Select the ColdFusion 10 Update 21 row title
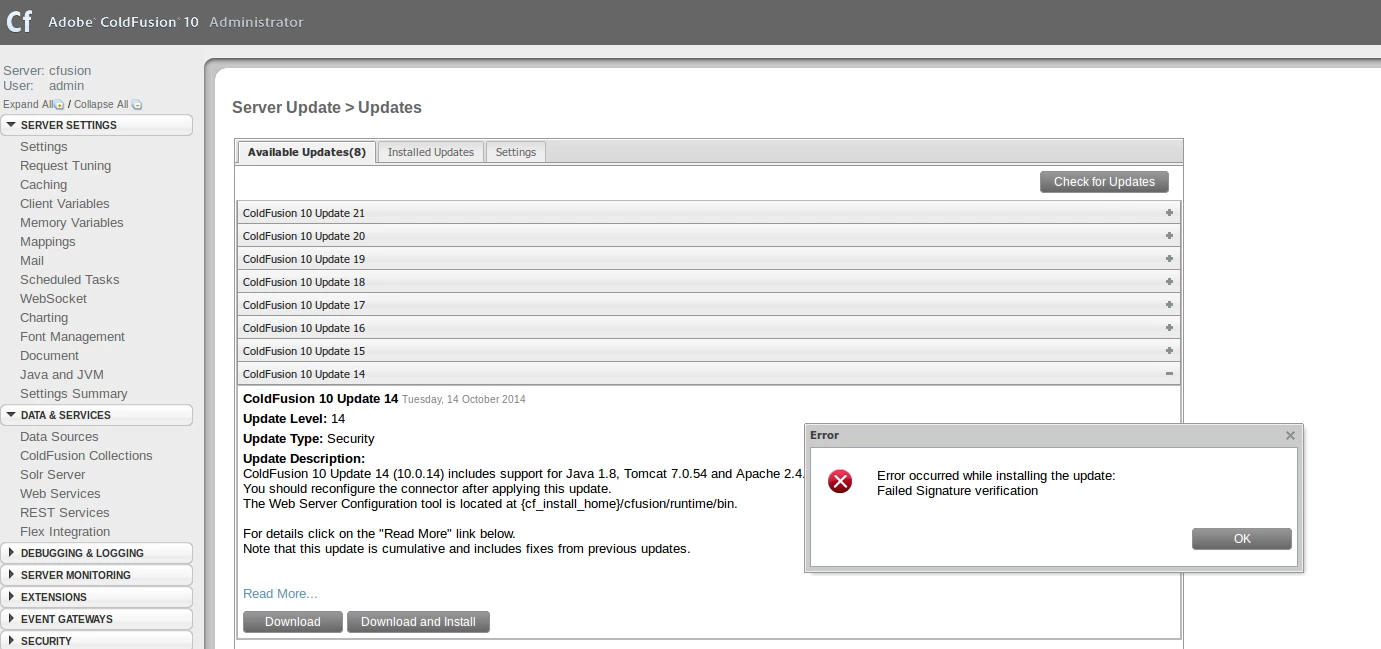Screen dimensions: 1381x649 [x=304, y=213]
